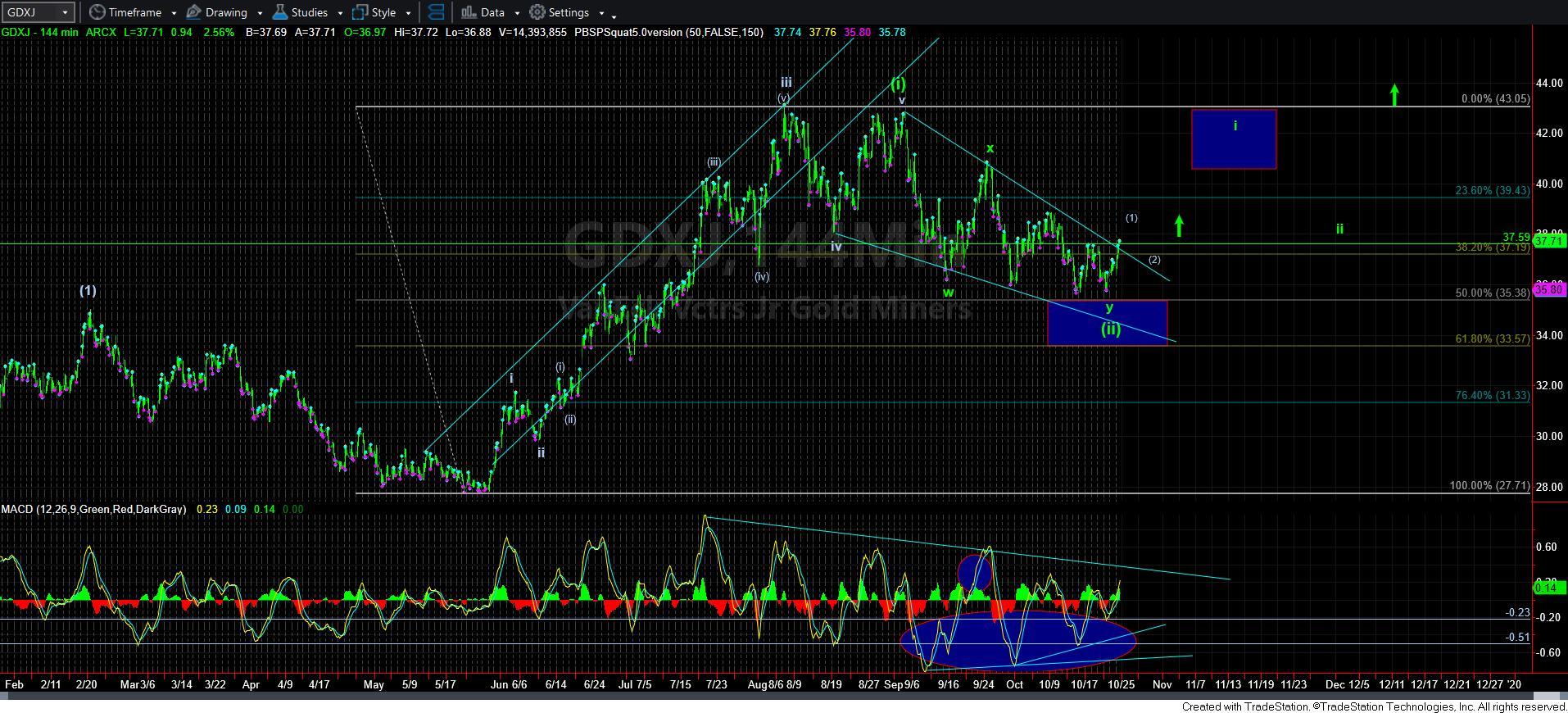Open the GDXJ symbol dropdown box
Image resolution: width=1568 pixels, height=713 pixels.
39,12
